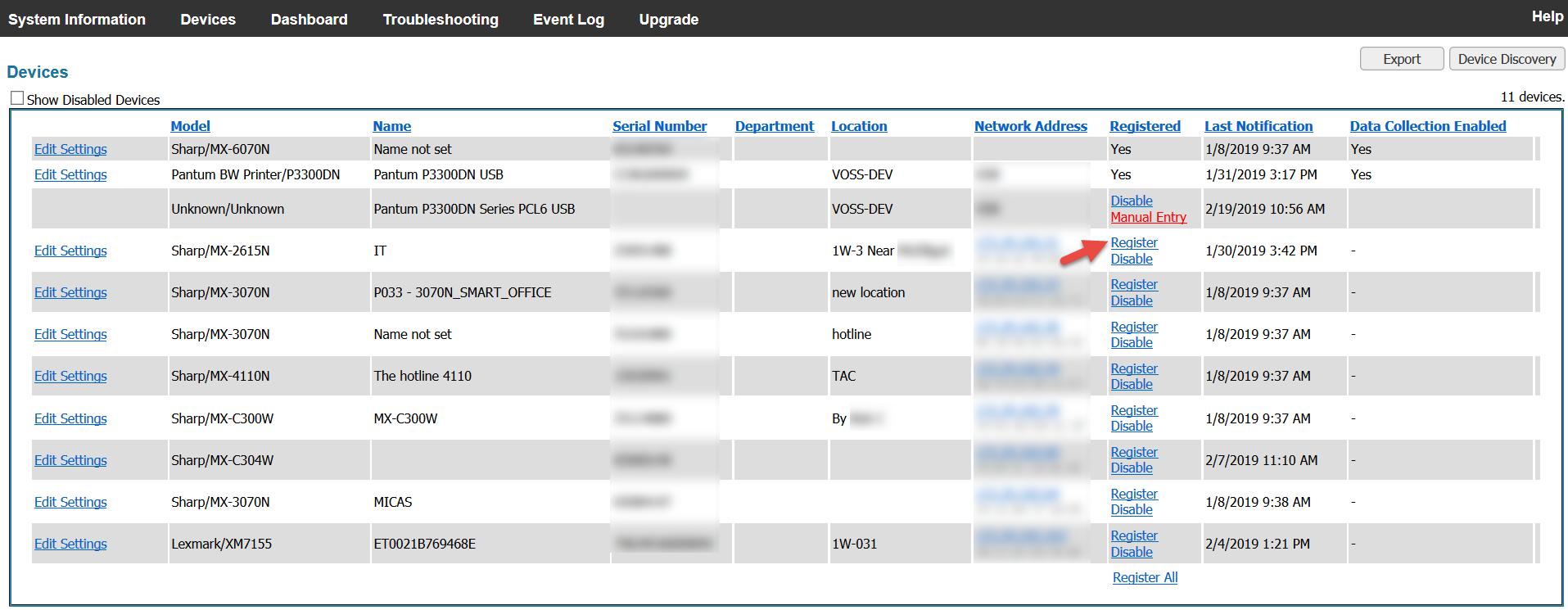Screen dimensions: 1568x610
Task: Switch to the Dashboard menu item
Action: (309, 20)
